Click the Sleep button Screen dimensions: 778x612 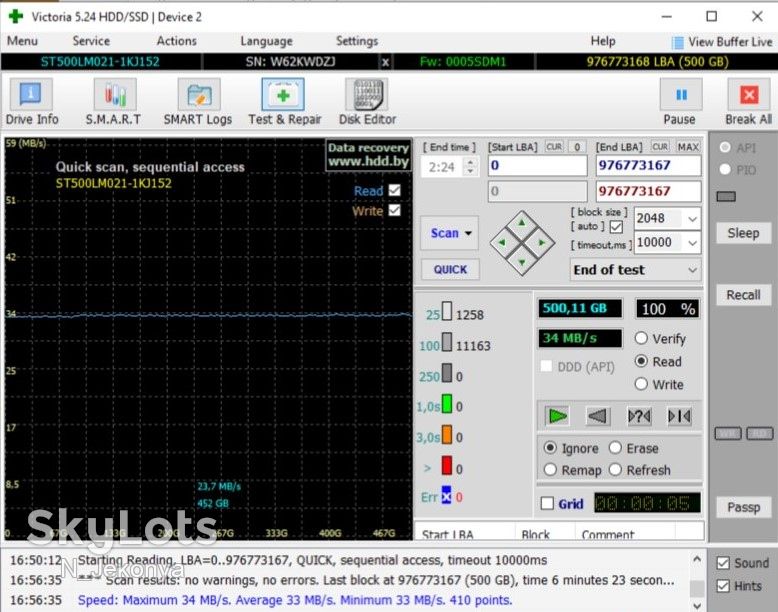tap(743, 233)
